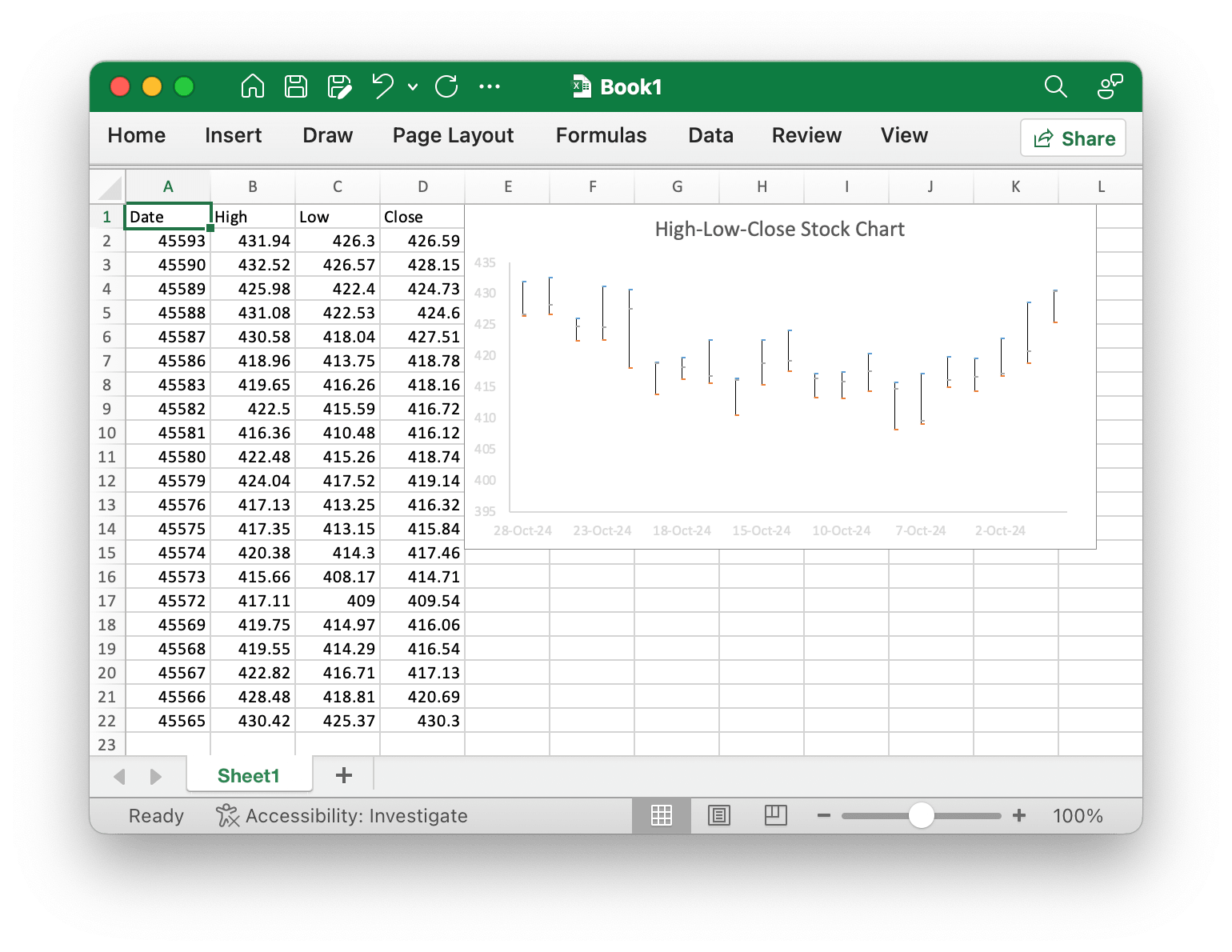Select cell with value 408.17

(338, 577)
